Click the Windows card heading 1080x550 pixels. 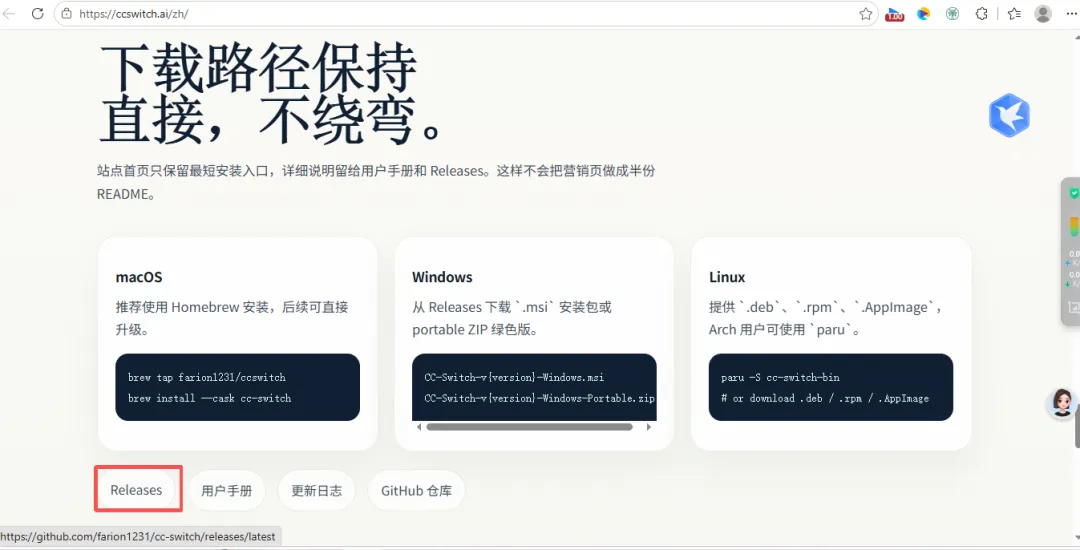coord(442,277)
